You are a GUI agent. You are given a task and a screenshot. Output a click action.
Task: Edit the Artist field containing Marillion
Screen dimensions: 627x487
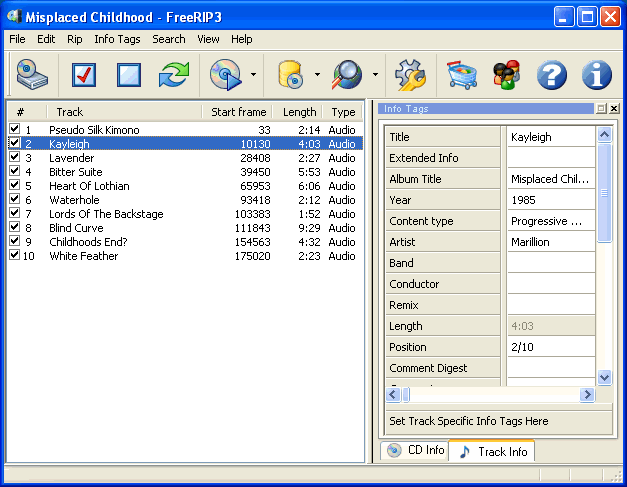550,242
